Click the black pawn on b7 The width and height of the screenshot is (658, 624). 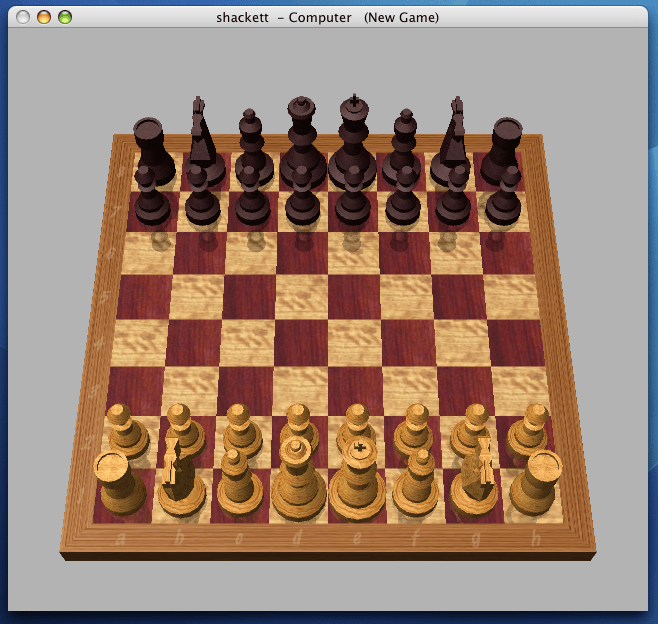(202, 196)
